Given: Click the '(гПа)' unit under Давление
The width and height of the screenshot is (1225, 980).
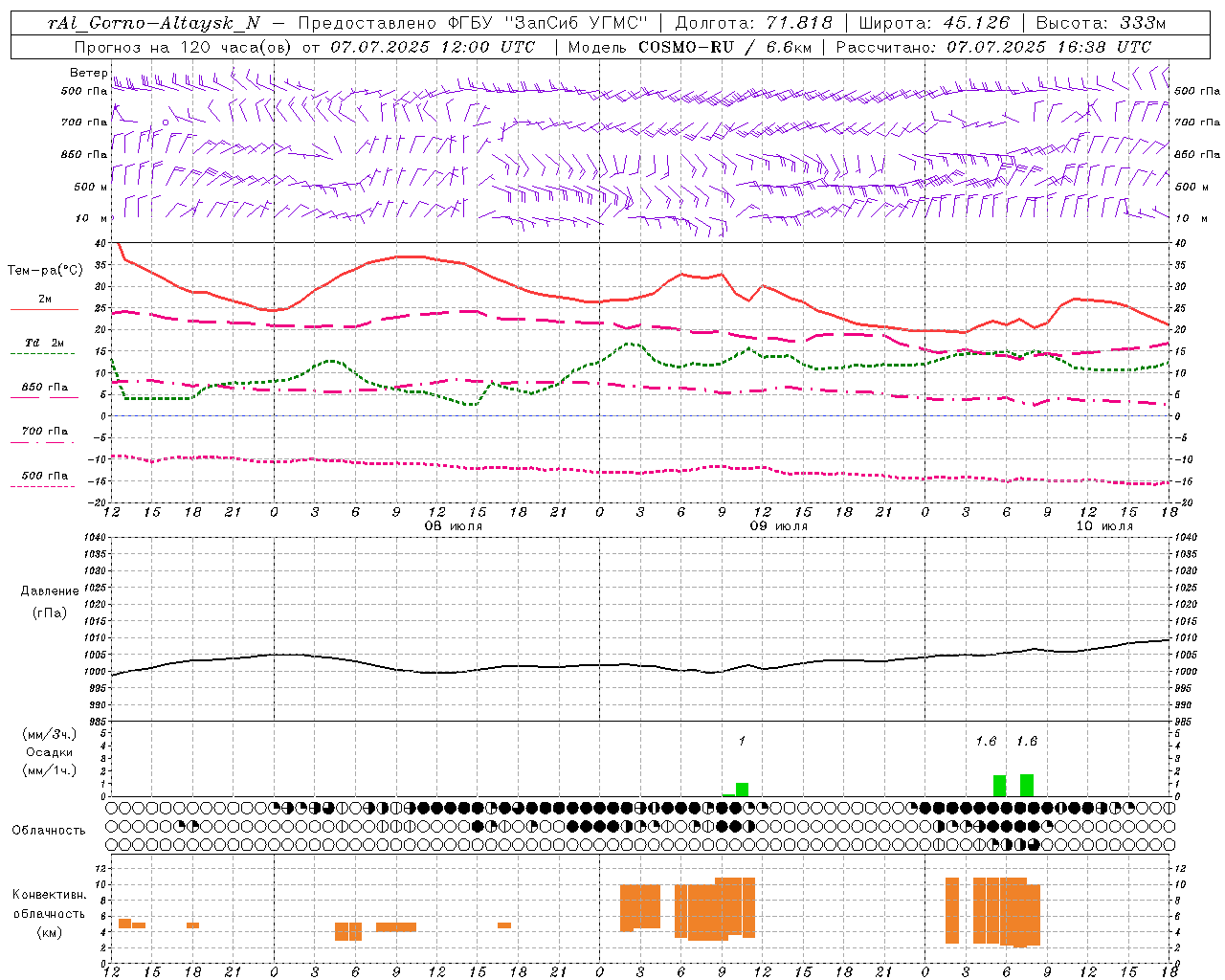Looking at the screenshot, I should click(x=49, y=612).
